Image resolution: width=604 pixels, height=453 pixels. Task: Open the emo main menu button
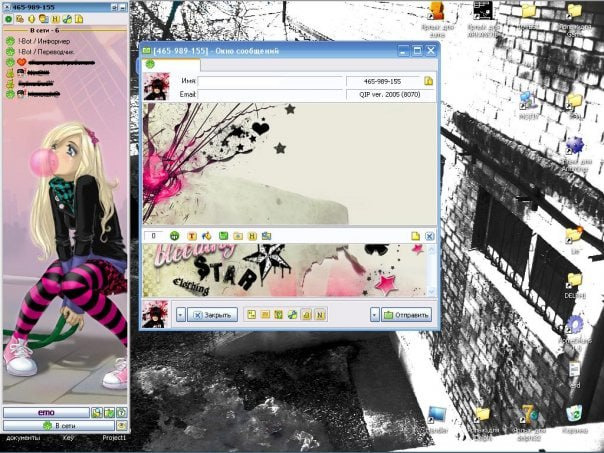point(45,412)
